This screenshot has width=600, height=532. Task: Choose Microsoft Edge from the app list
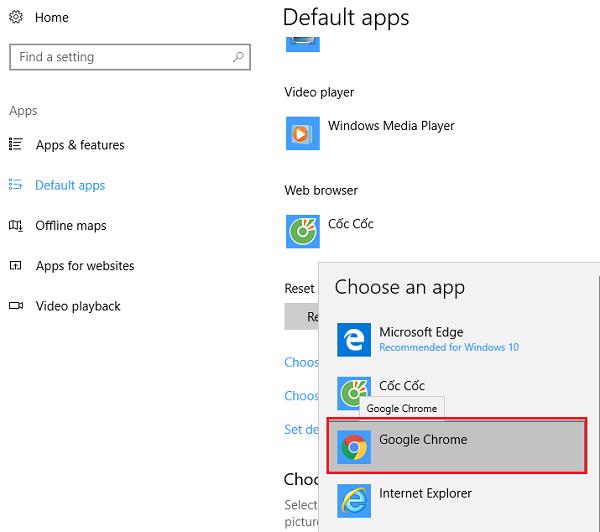click(x=421, y=338)
